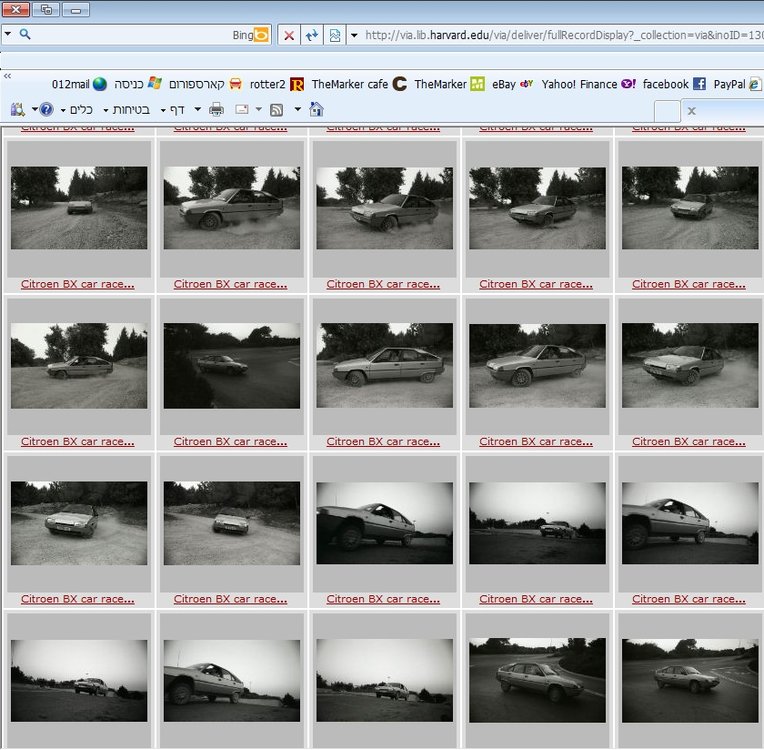Click the Stop loading X icon
764x750 pixels.
(288, 35)
